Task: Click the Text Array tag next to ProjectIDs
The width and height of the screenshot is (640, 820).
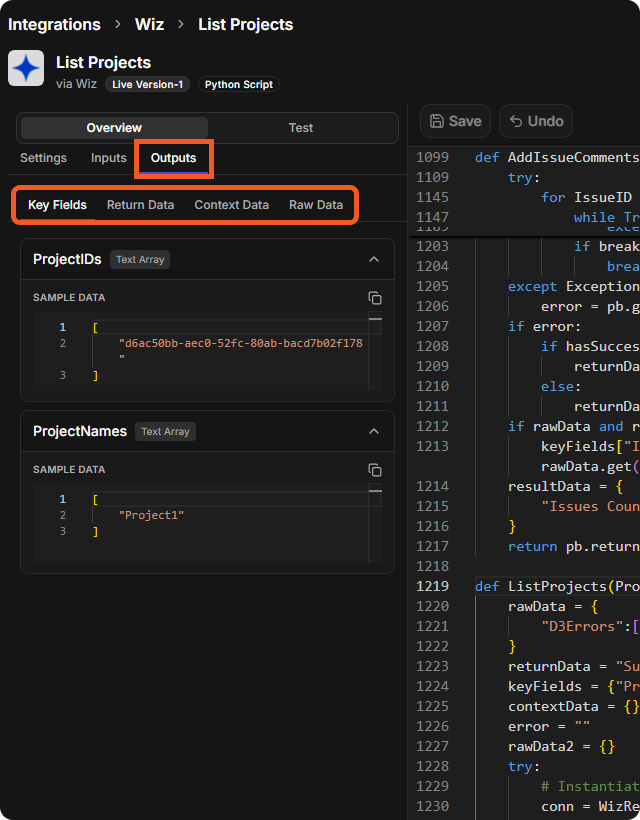Action: 140,259
